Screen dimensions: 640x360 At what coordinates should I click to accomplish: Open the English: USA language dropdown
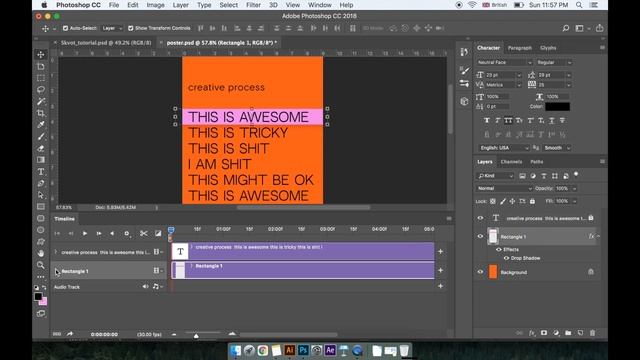(x=504, y=148)
